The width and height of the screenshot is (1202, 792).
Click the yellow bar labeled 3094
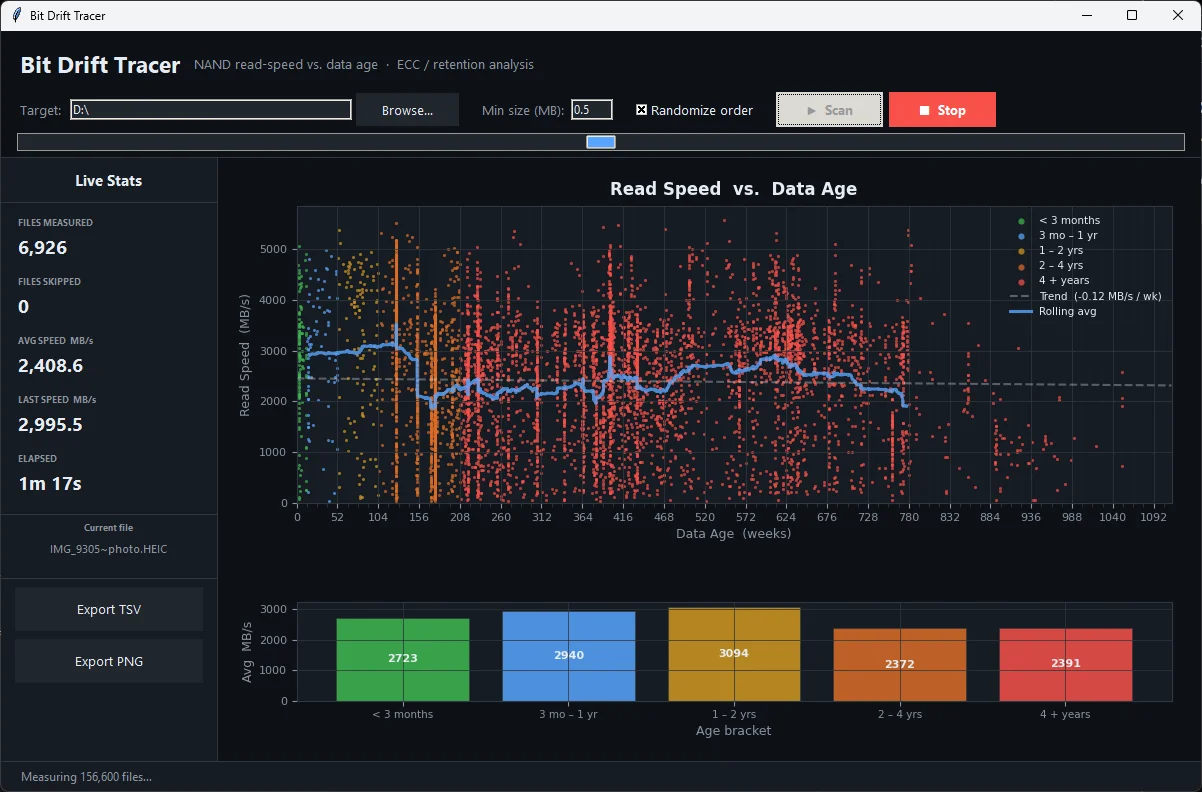735,654
